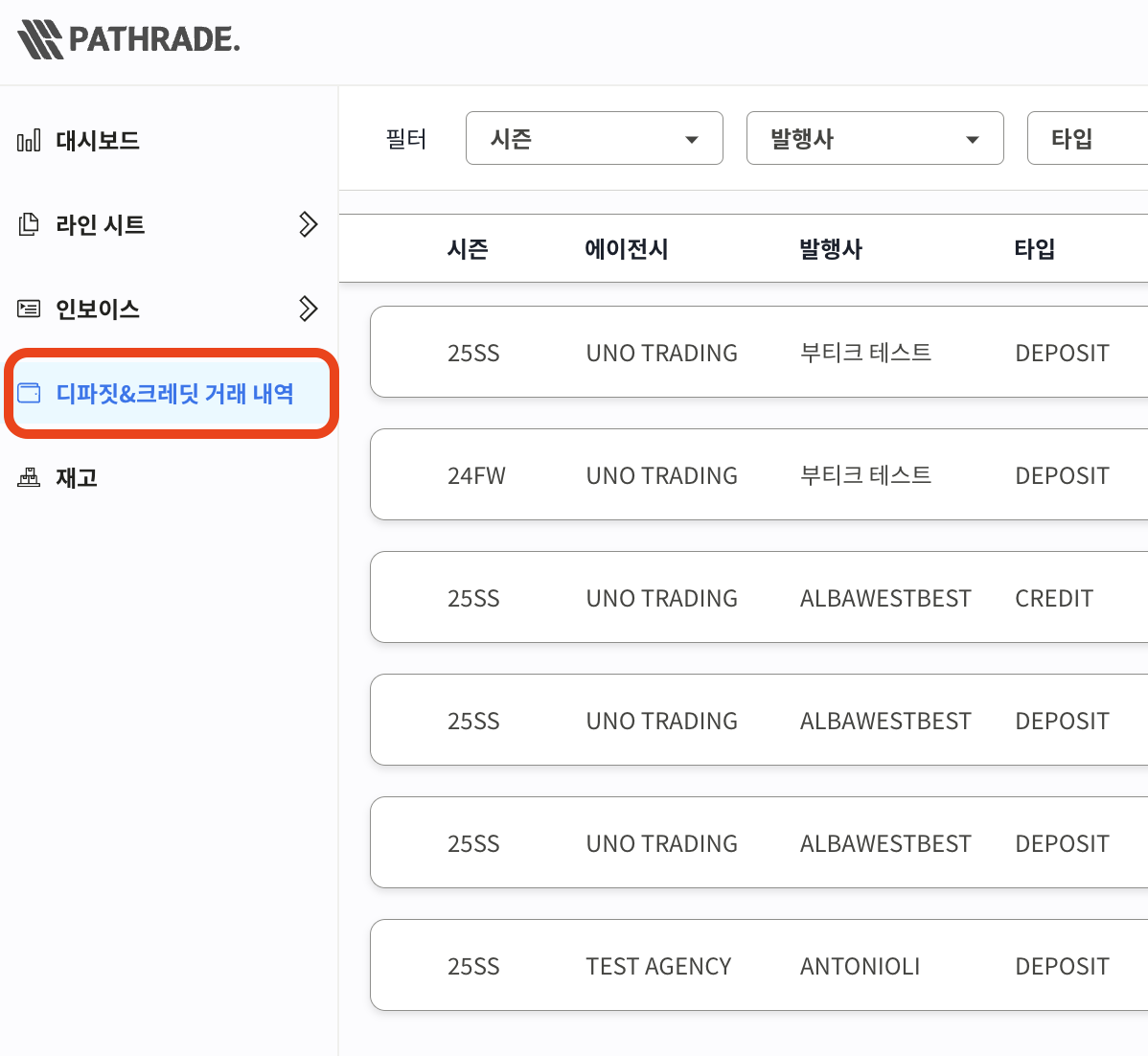Screen dimensions: 1148x1056
Task: Click the 라인 시트 document icon
Action: point(29,225)
